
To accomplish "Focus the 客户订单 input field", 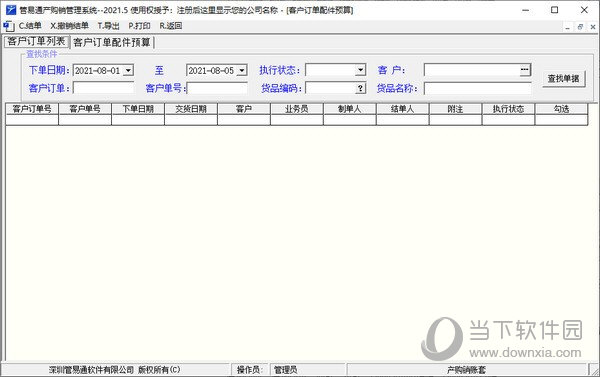I will click(103, 88).
